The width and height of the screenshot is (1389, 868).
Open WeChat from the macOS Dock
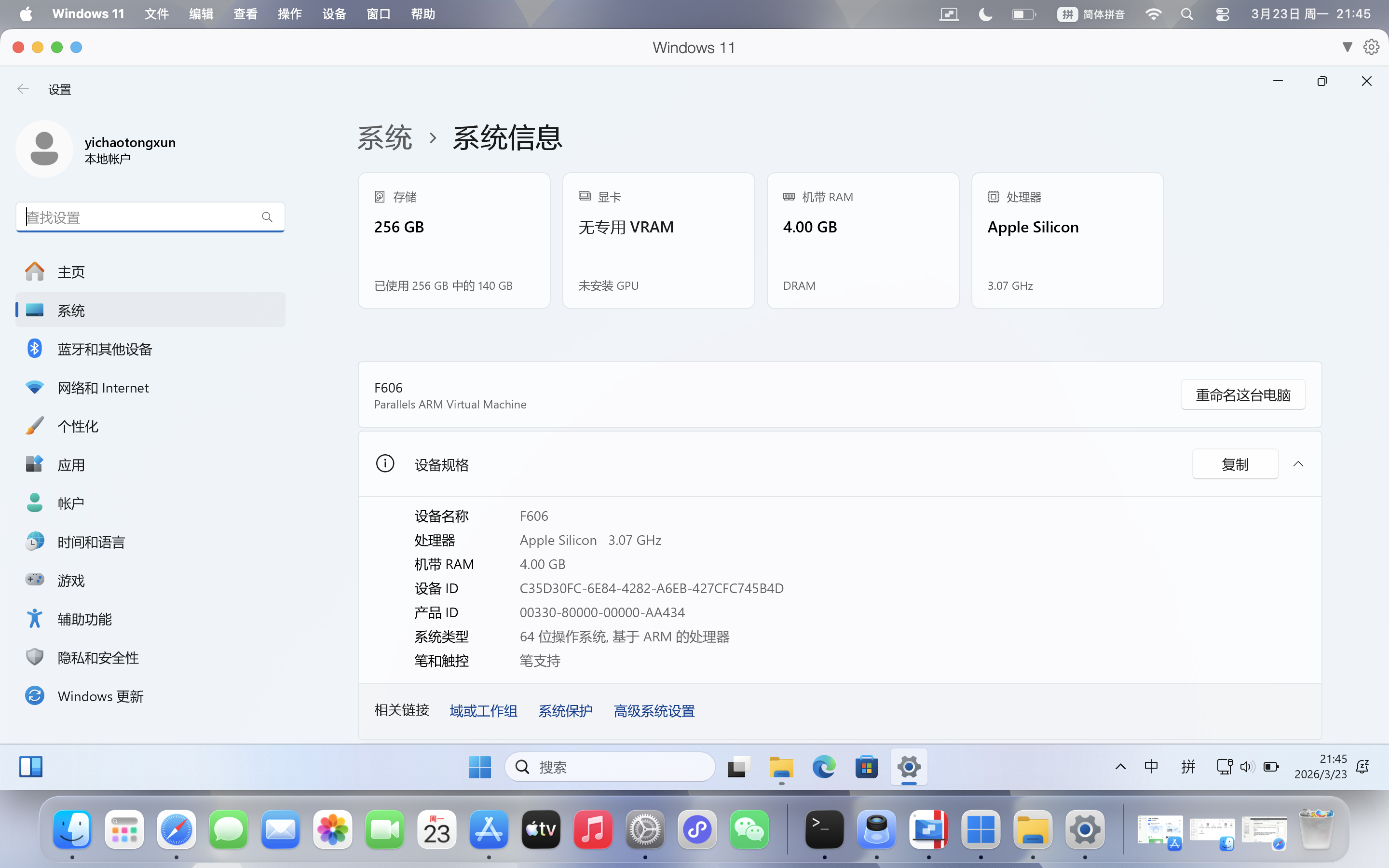(x=749, y=829)
